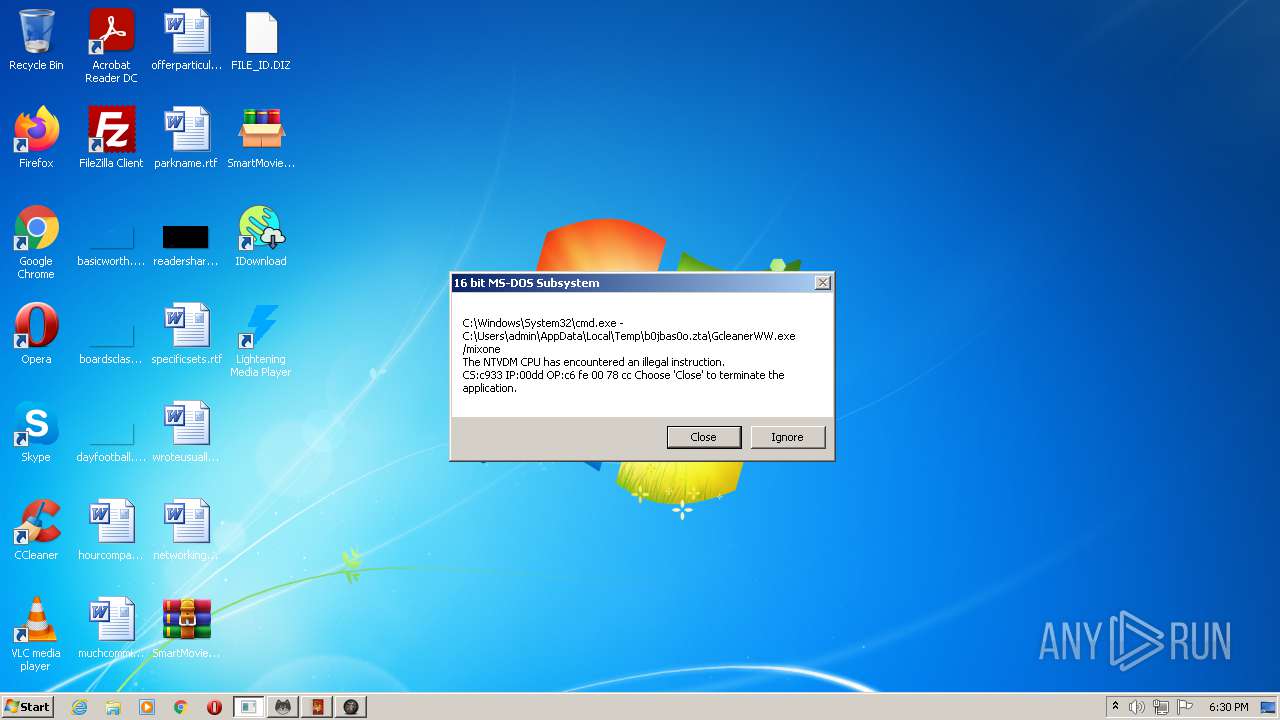Open the network status tray icon
The height and width of the screenshot is (720, 1280).
pos(1161,707)
